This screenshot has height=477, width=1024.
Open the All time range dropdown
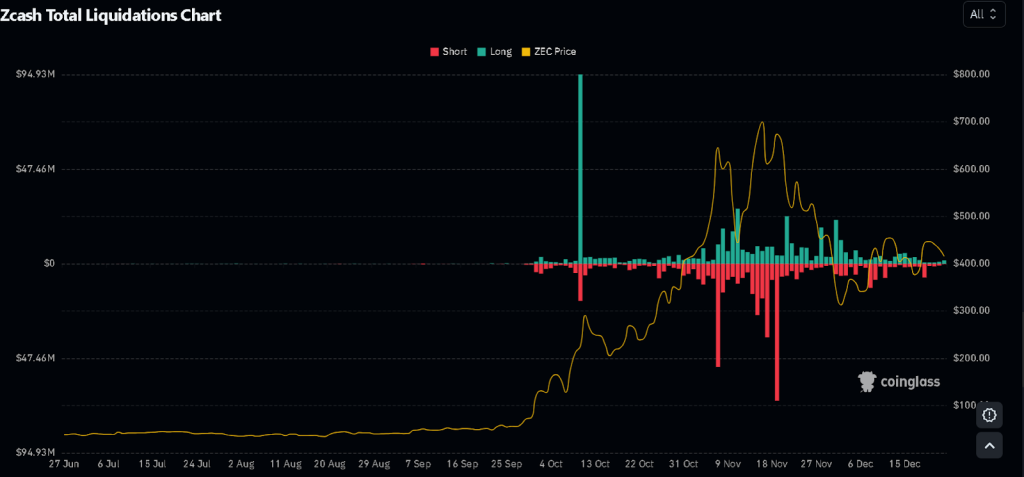pyautogui.click(x=984, y=14)
